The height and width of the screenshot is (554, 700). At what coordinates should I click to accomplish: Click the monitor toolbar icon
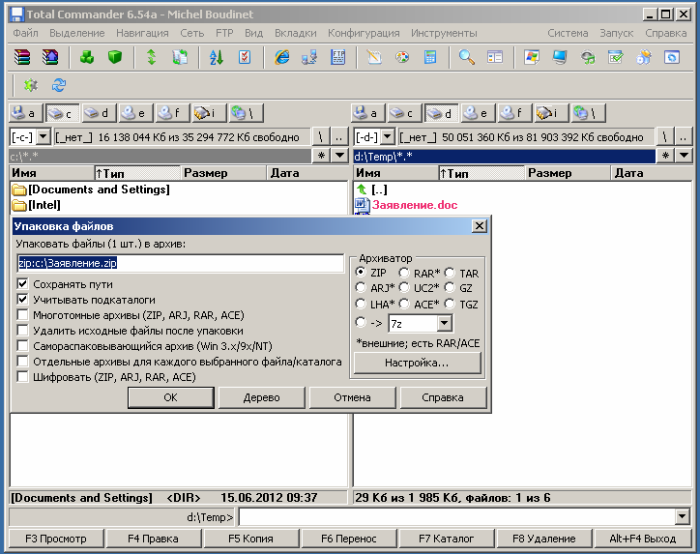[559, 58]
